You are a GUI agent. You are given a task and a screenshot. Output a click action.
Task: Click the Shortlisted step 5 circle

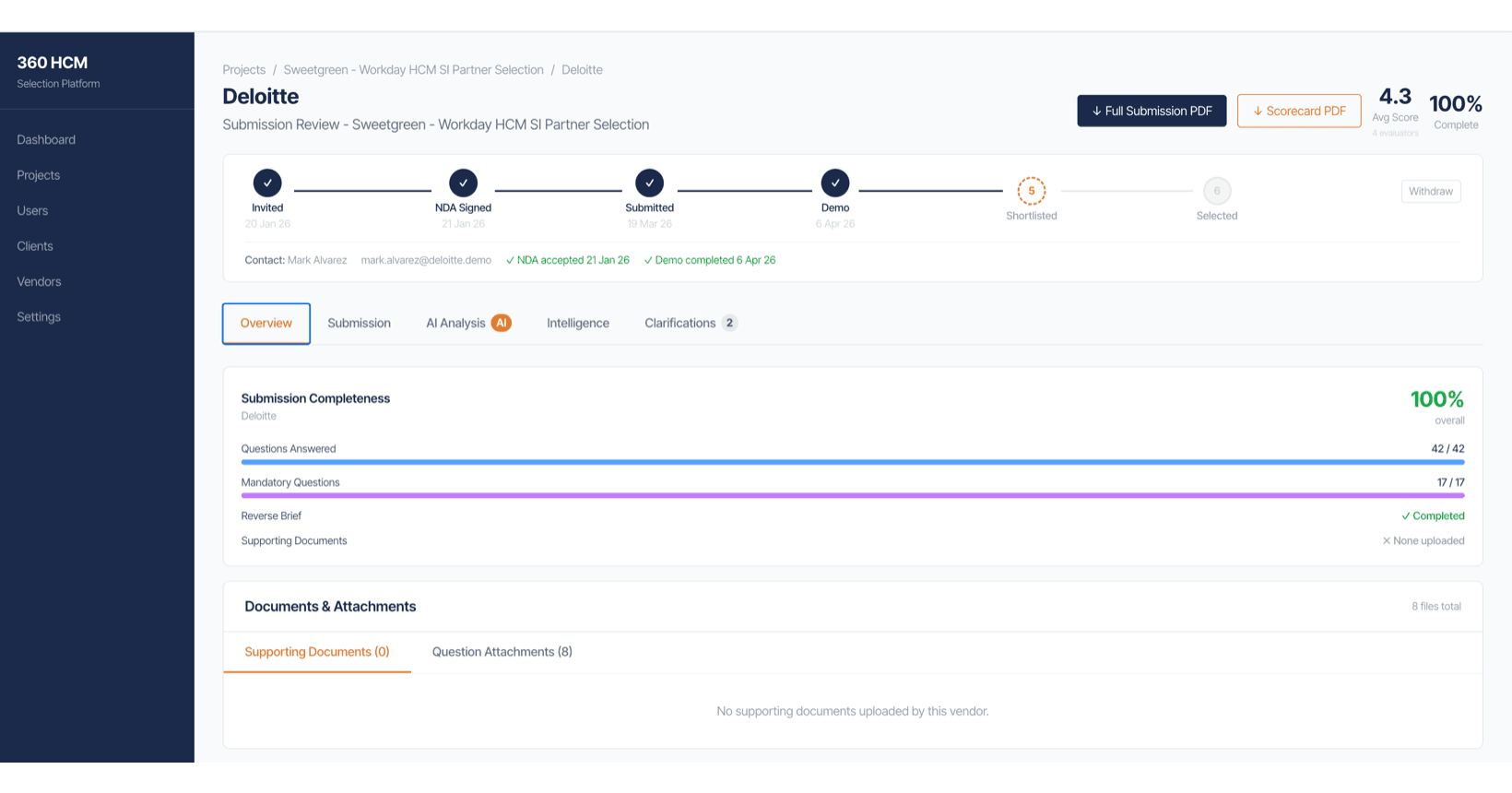pos(1032,191)
